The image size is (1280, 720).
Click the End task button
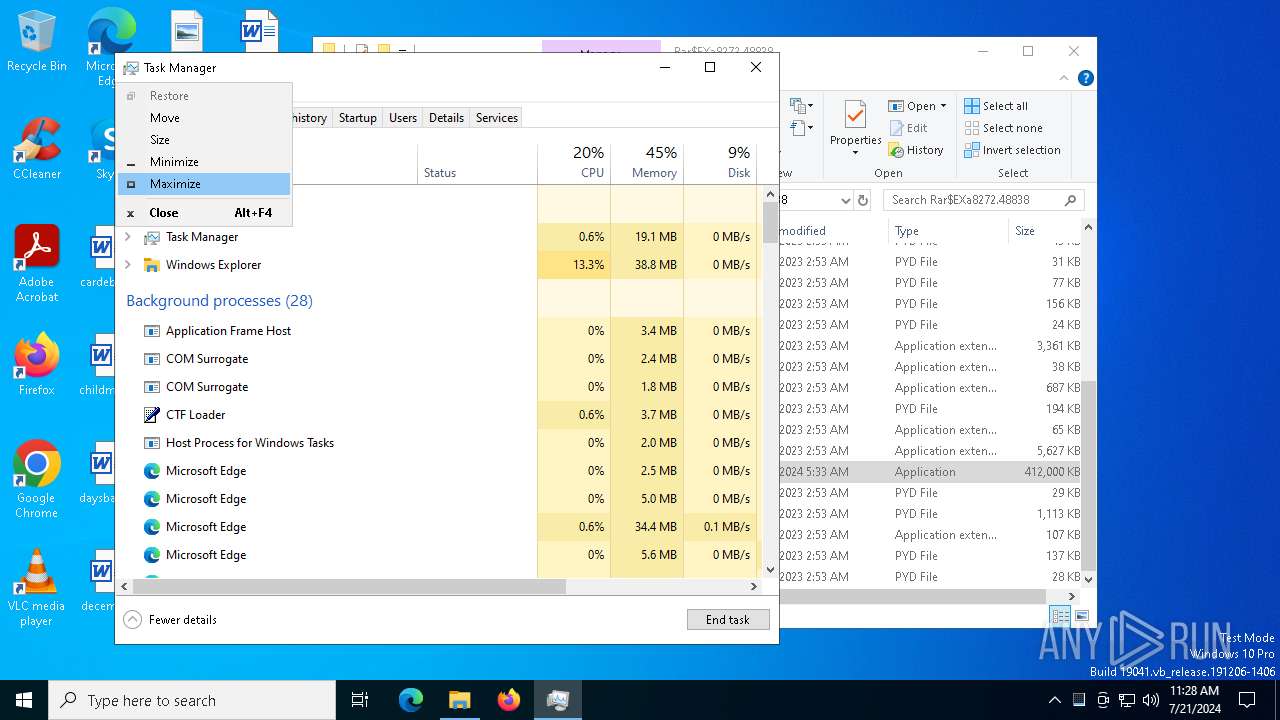[x=728, y=620]
